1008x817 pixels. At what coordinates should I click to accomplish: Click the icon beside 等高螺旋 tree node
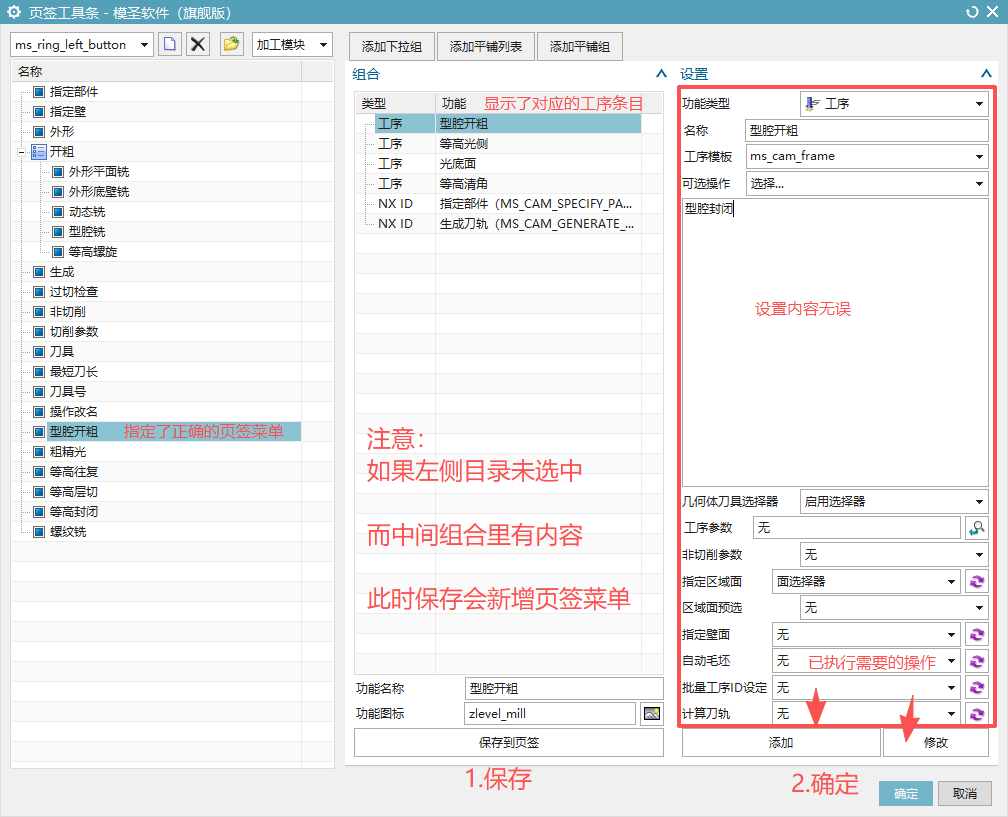pyautogui.click(x=58, y=252)
